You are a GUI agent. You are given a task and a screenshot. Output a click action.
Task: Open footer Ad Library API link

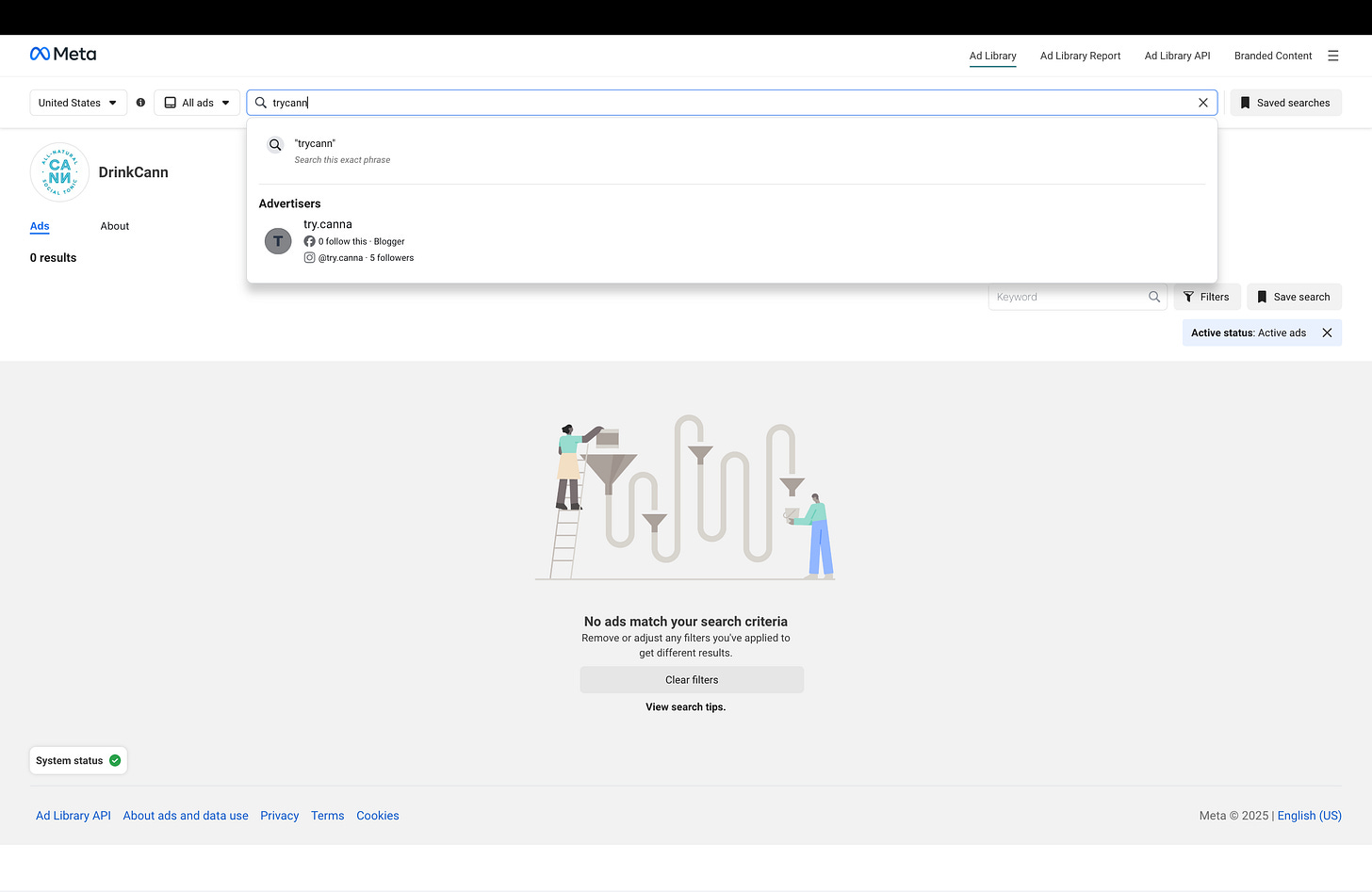[73, 816]
